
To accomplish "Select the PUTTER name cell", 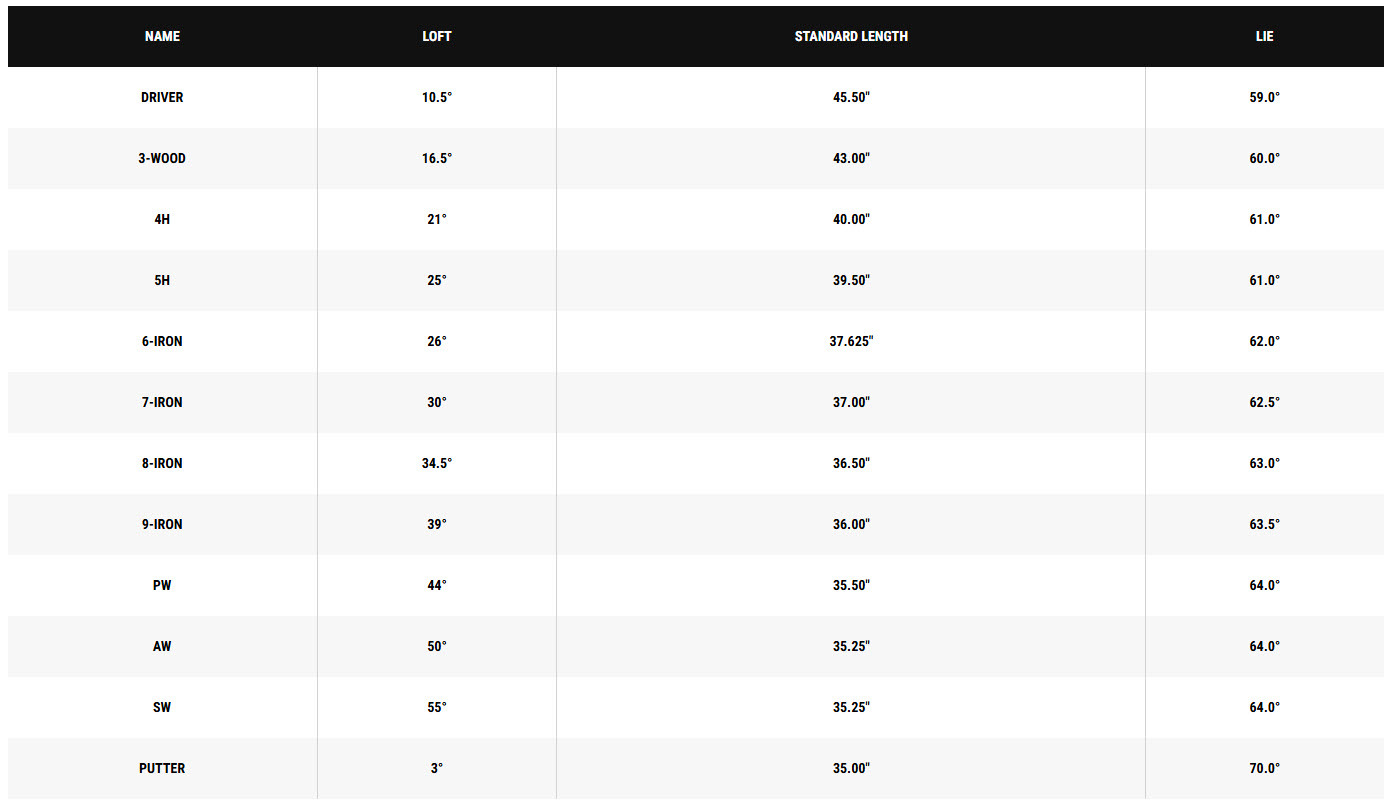I will pos(162,768).
